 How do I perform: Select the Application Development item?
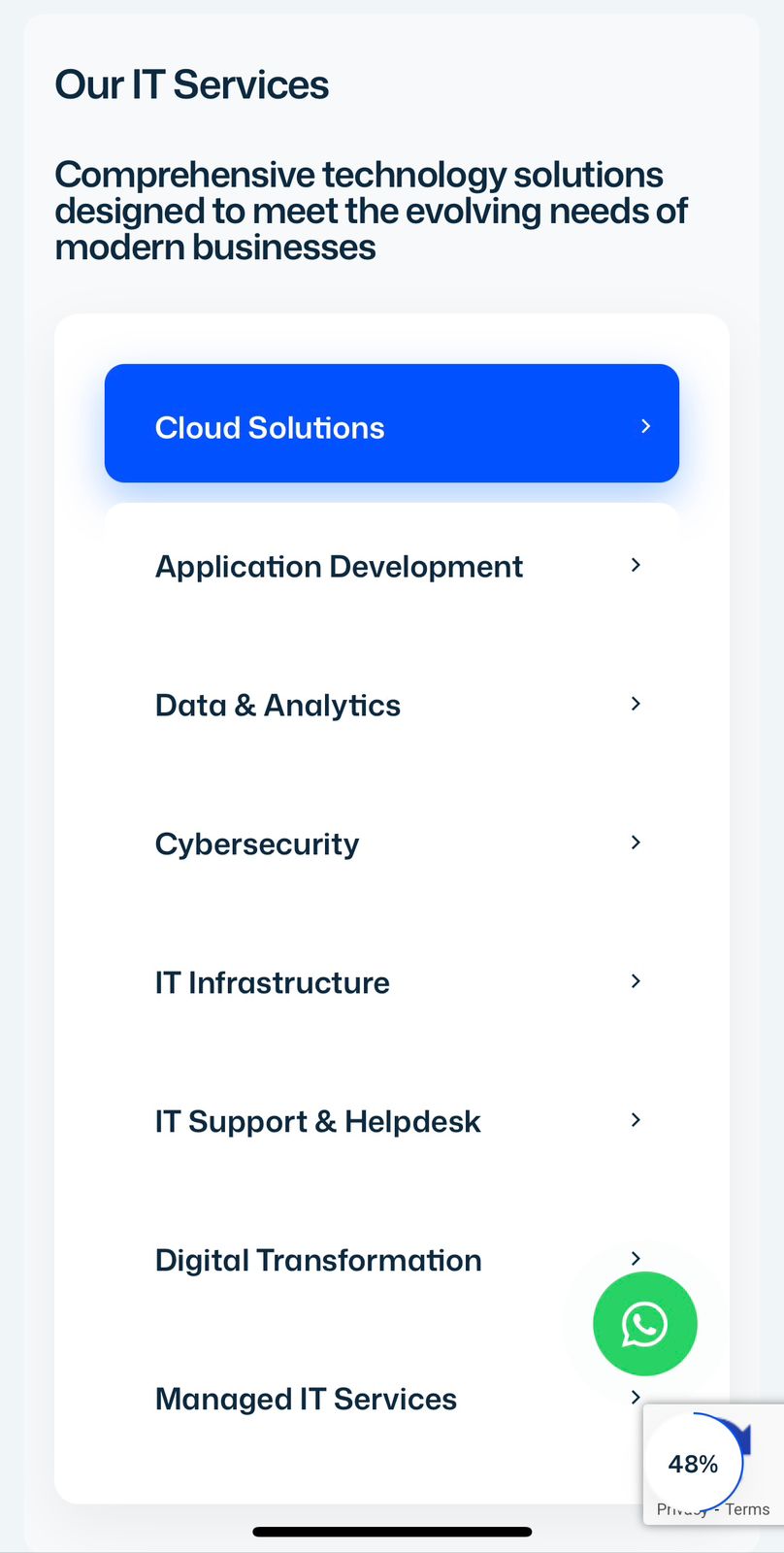point(339,567)
